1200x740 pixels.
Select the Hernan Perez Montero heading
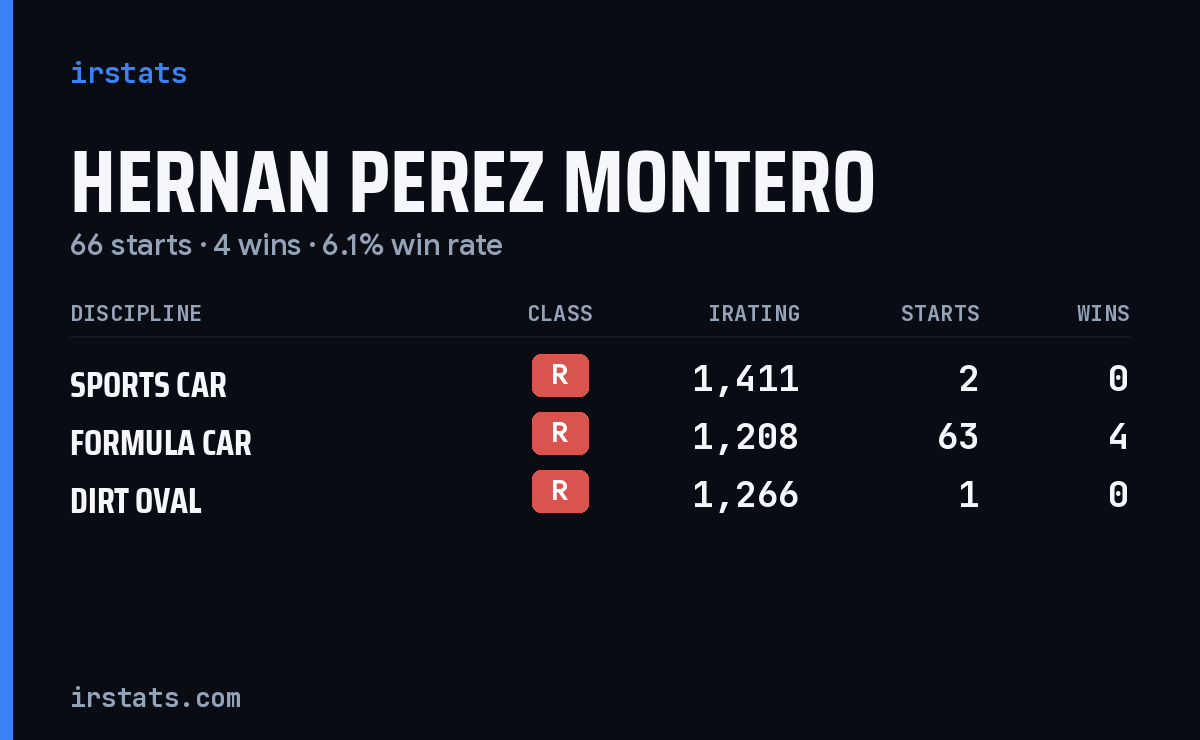pyautogui.click(x=473, y=184)
